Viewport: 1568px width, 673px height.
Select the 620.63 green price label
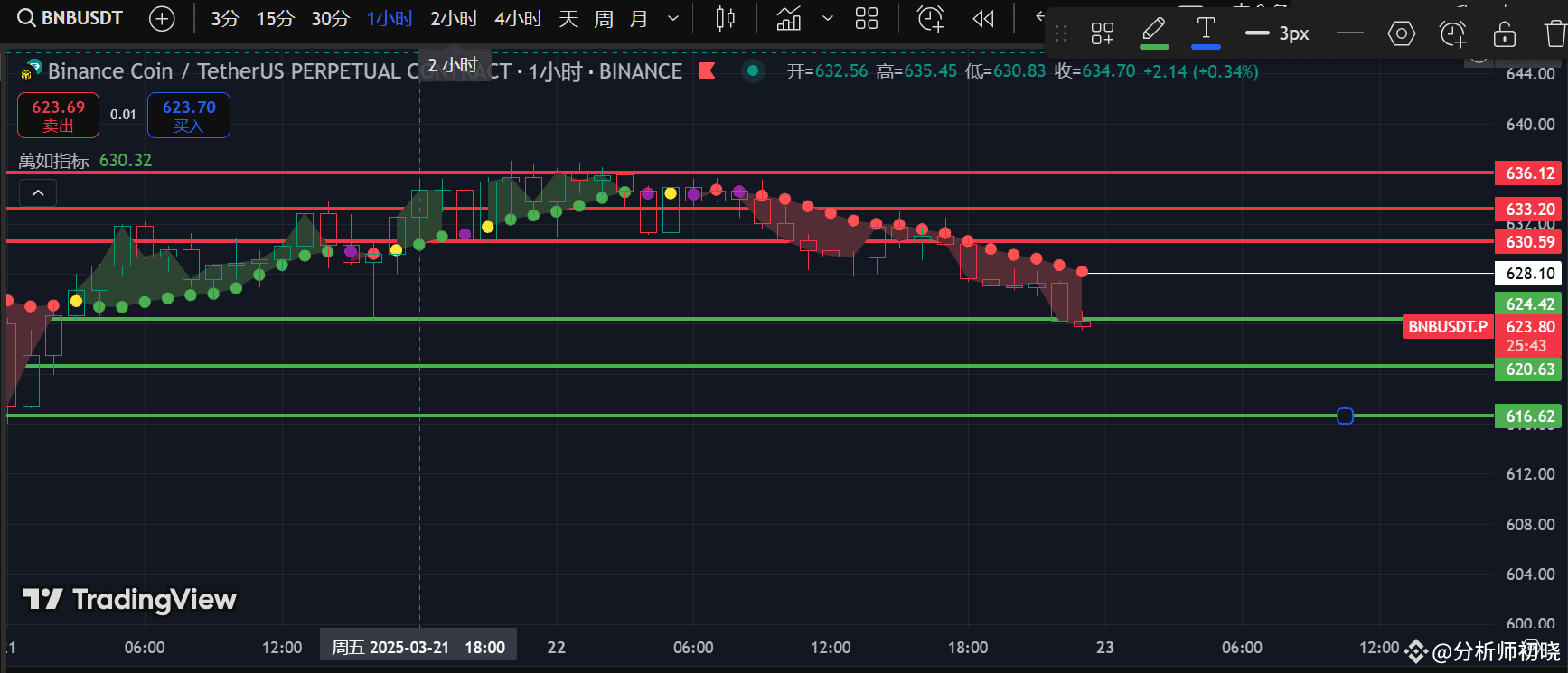[x=1530, y=369]
